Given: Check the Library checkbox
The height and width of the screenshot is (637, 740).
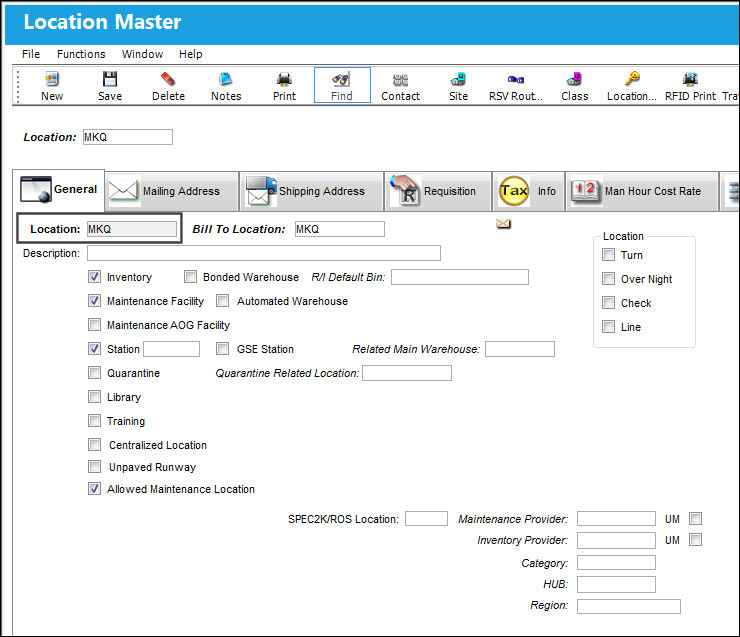Looking at the screenshot, I should click(x=94, y=396).
